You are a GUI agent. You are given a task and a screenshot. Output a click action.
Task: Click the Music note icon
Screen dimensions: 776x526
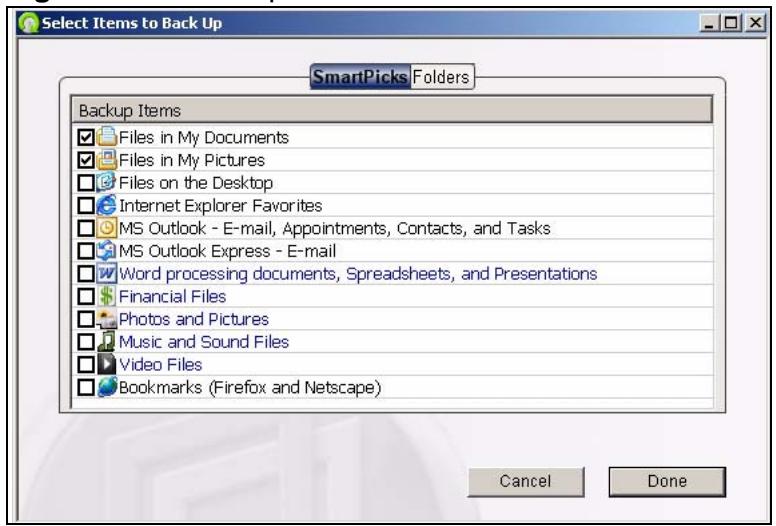tap(106, 342)
